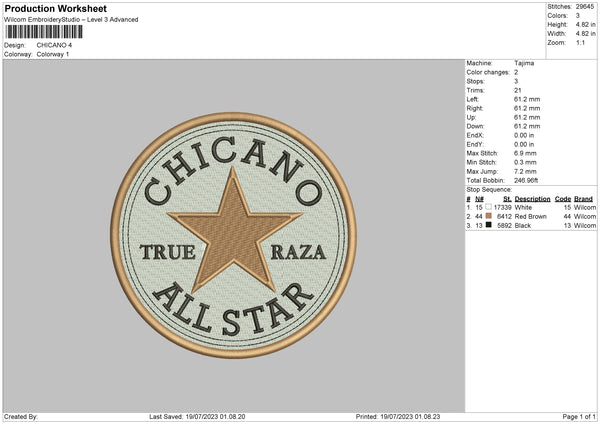Click the Max Jump value 7.2 mm
Viewport: 600px width, 424px height.
525,171
